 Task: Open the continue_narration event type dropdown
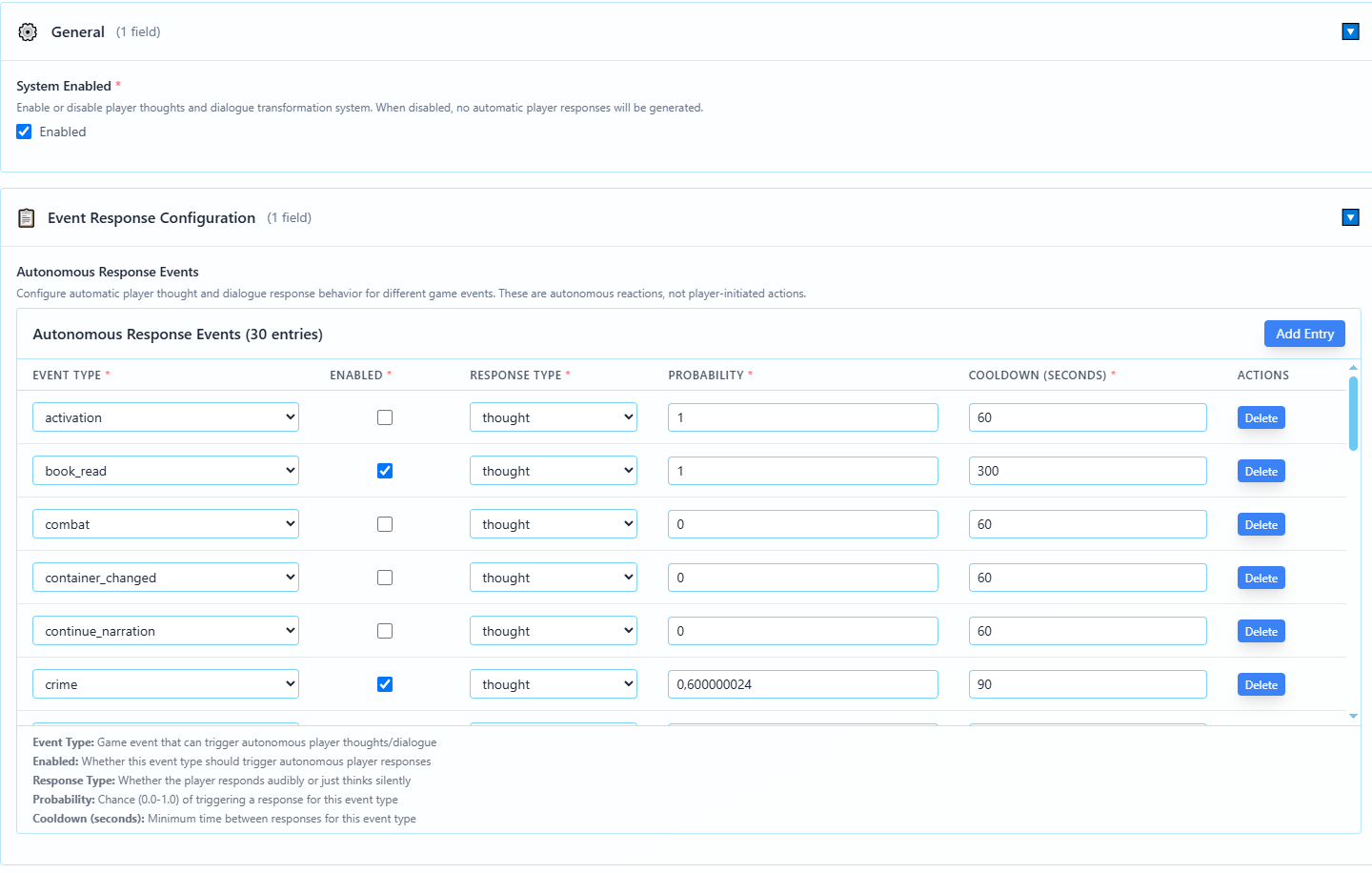click(x=166, y=631)
